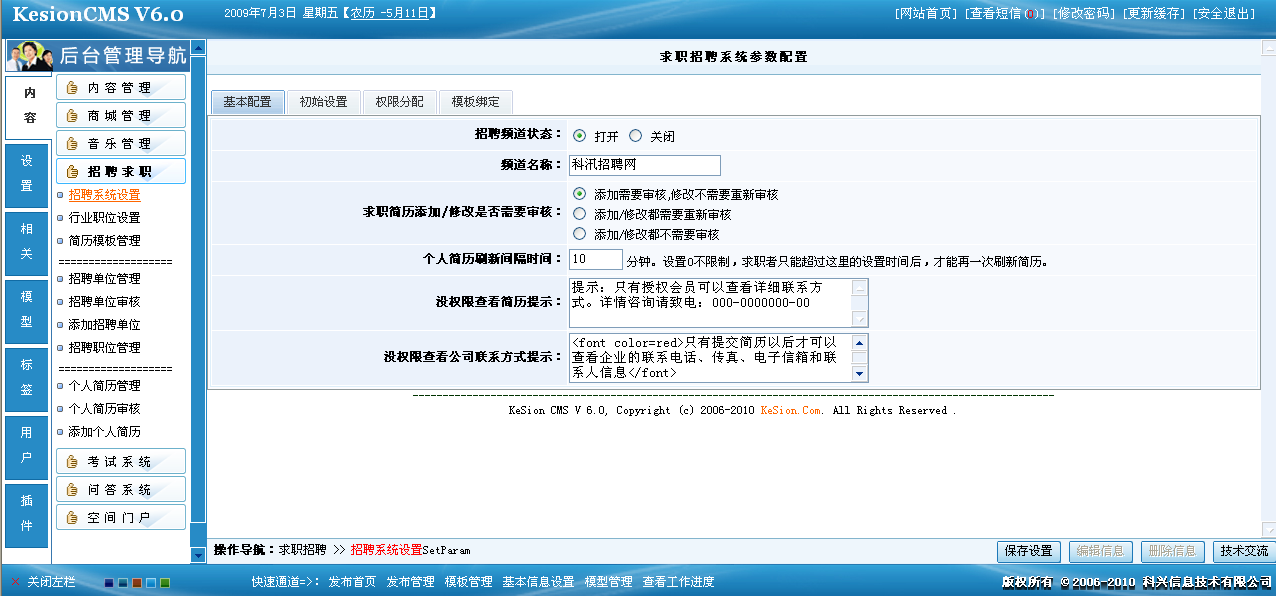Open the 考试系统 module icon
Screen dimensions: 1276x596
120,461
